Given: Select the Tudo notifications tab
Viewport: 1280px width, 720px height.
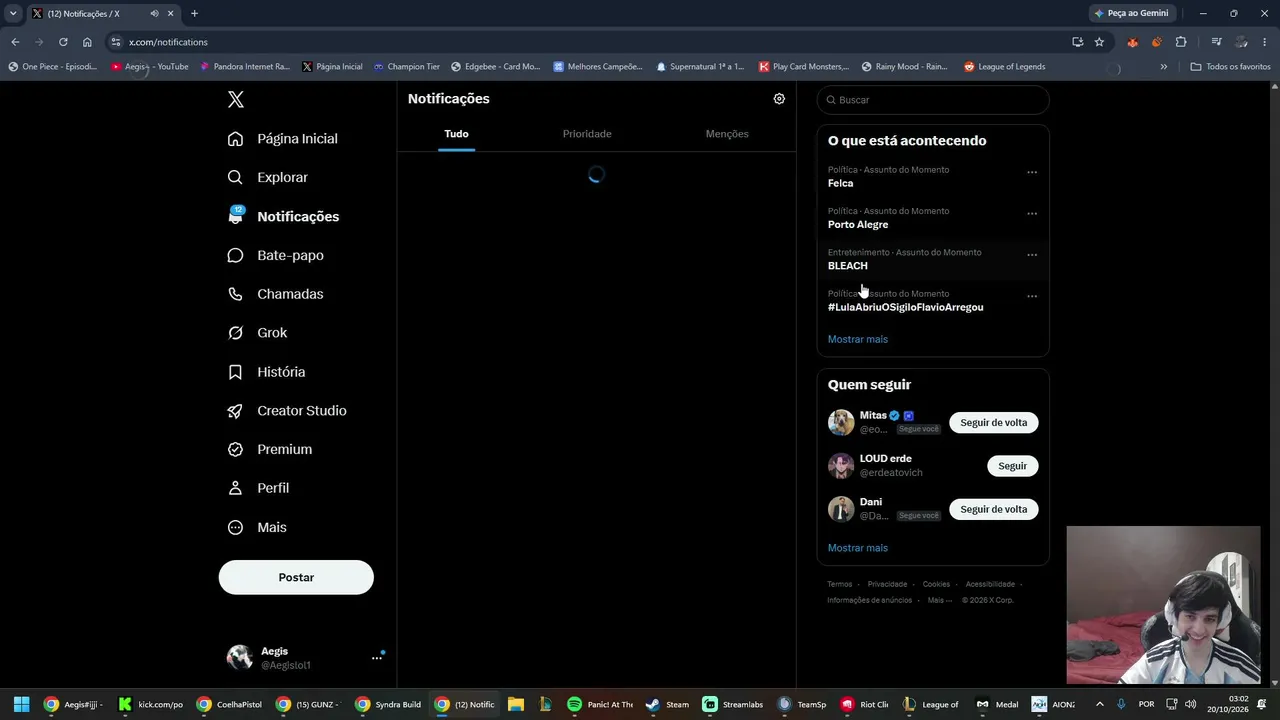Looking at the screenshot, I should point(456,134).
